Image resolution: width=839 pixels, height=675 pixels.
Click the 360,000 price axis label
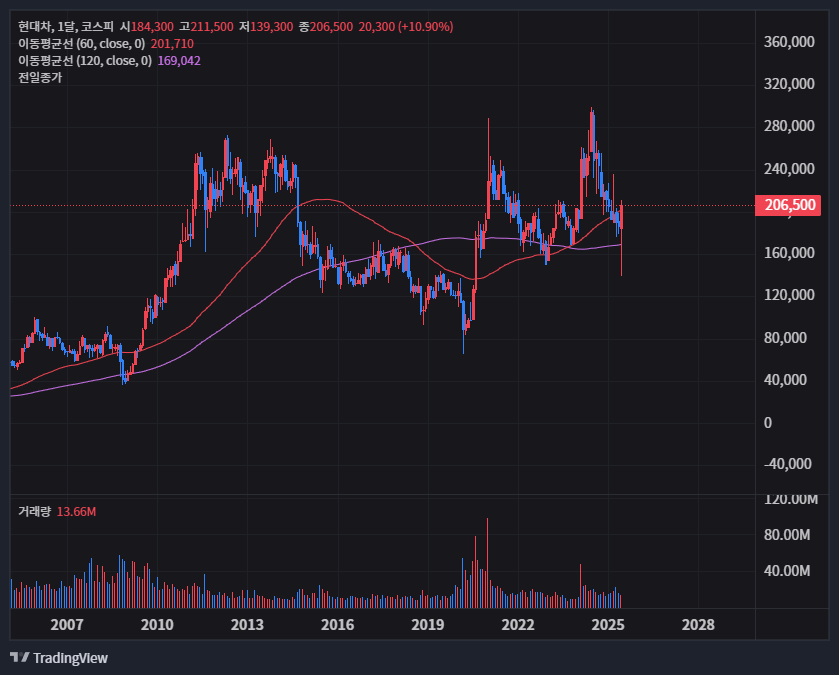tap(789, 42)
